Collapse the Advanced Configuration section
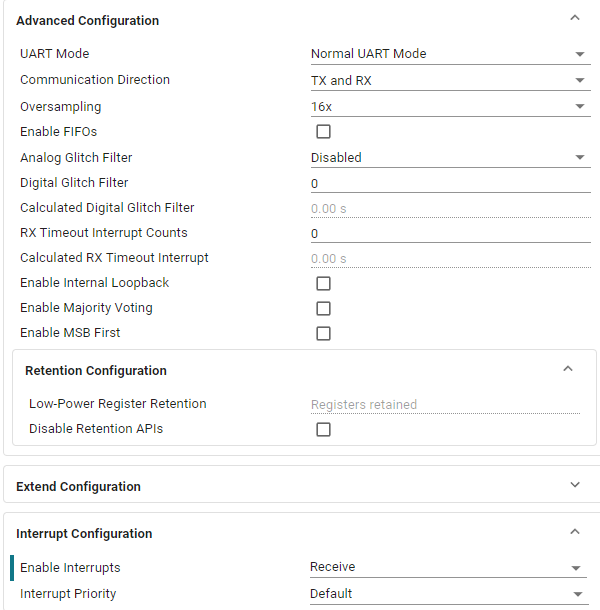The width and height of the screenshot is (600, 610). [x=574, y=18]
